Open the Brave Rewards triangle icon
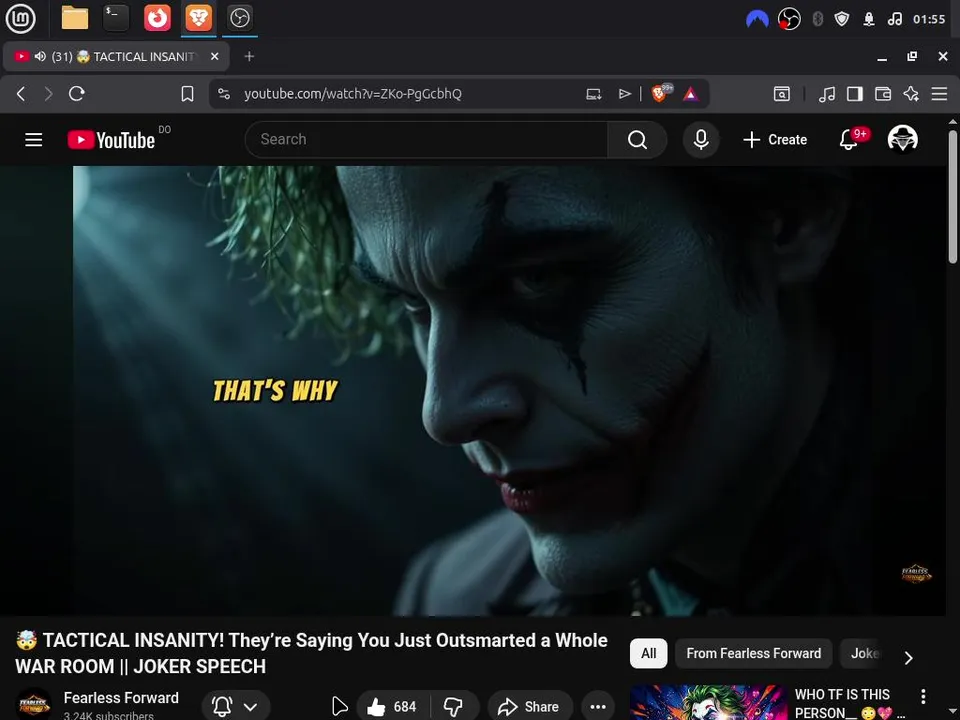 (x=691, y=94)
